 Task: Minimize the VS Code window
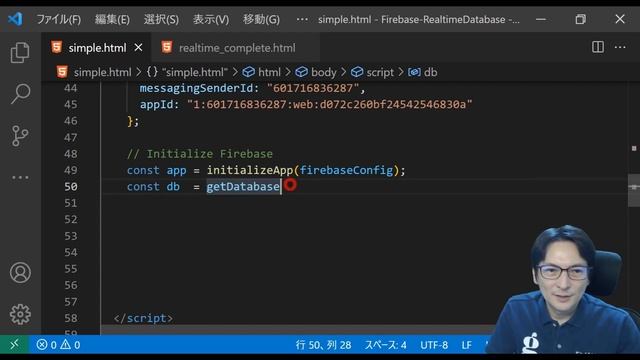pos(541,19)
